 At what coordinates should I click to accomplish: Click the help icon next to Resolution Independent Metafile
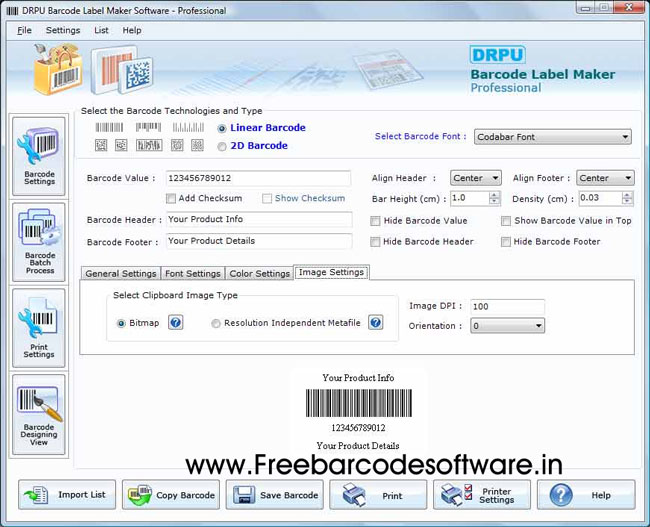pyautogui.click(x=376, y=322)
